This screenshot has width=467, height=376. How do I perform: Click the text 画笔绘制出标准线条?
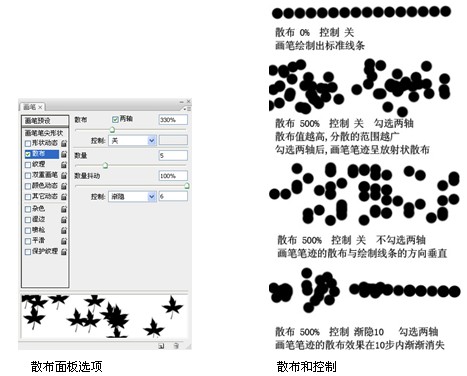(320, 45)
